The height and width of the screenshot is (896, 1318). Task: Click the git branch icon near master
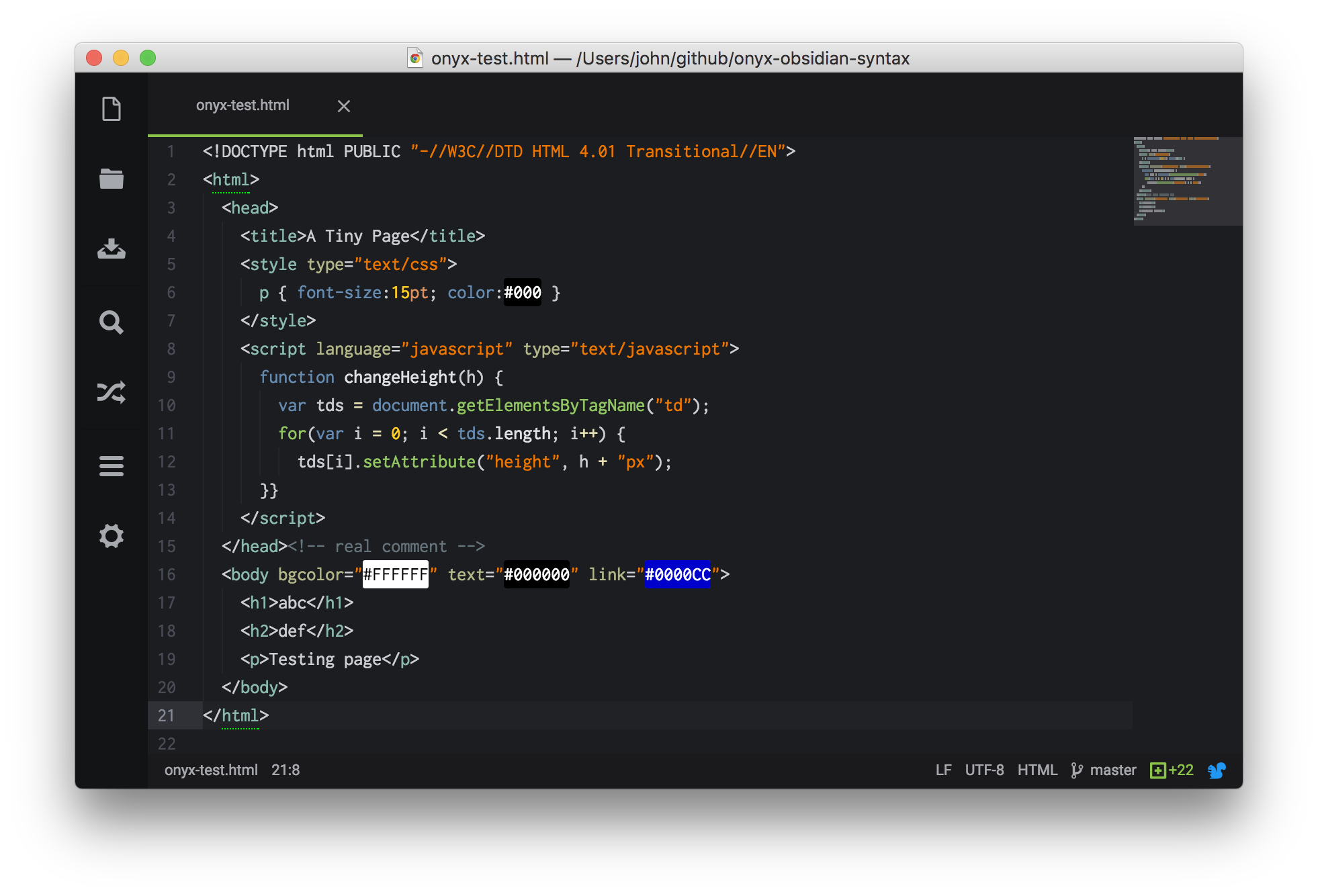(1077, 770)
